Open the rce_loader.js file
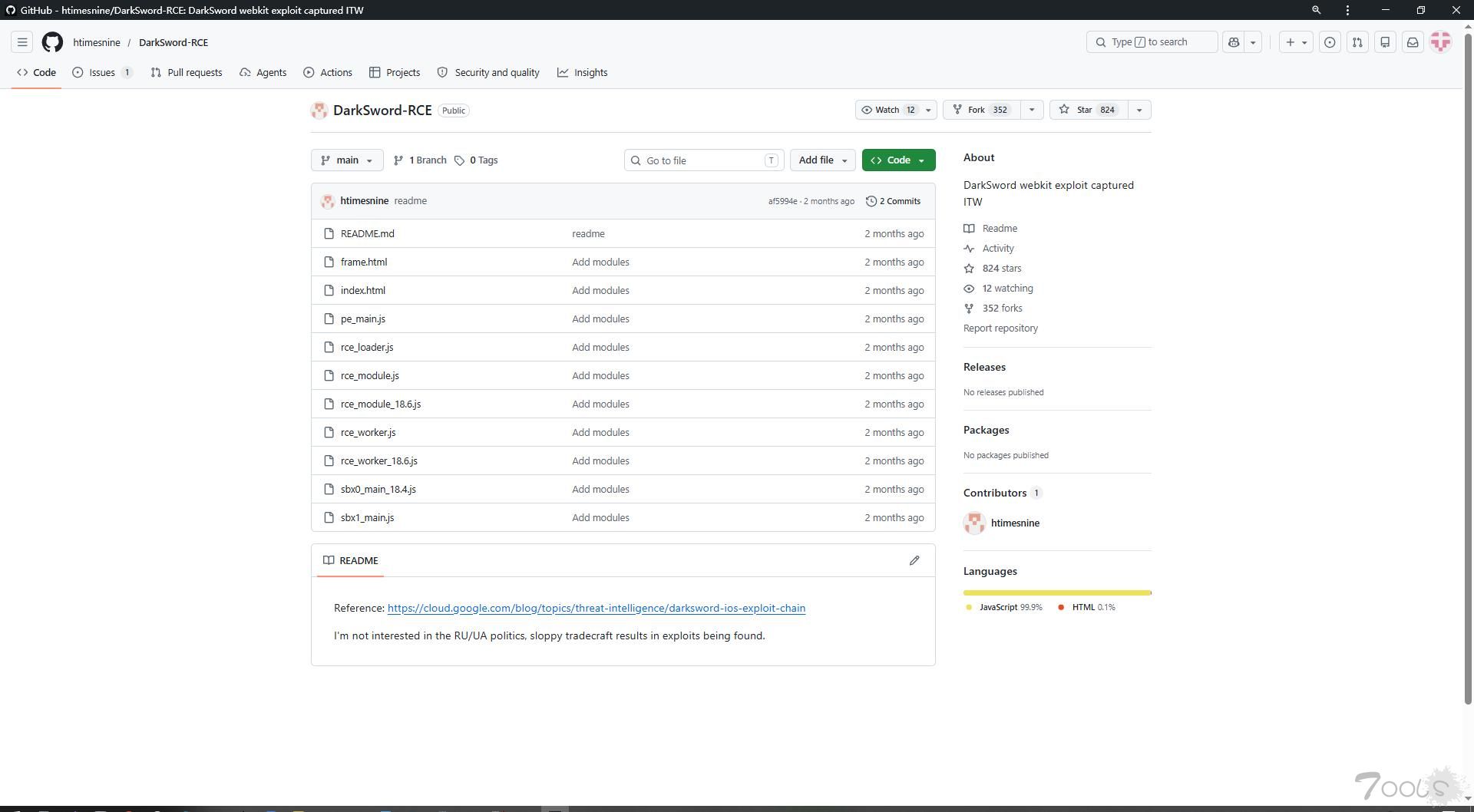The width and height of the screenshot is (1474, 812). click(367, 347)
